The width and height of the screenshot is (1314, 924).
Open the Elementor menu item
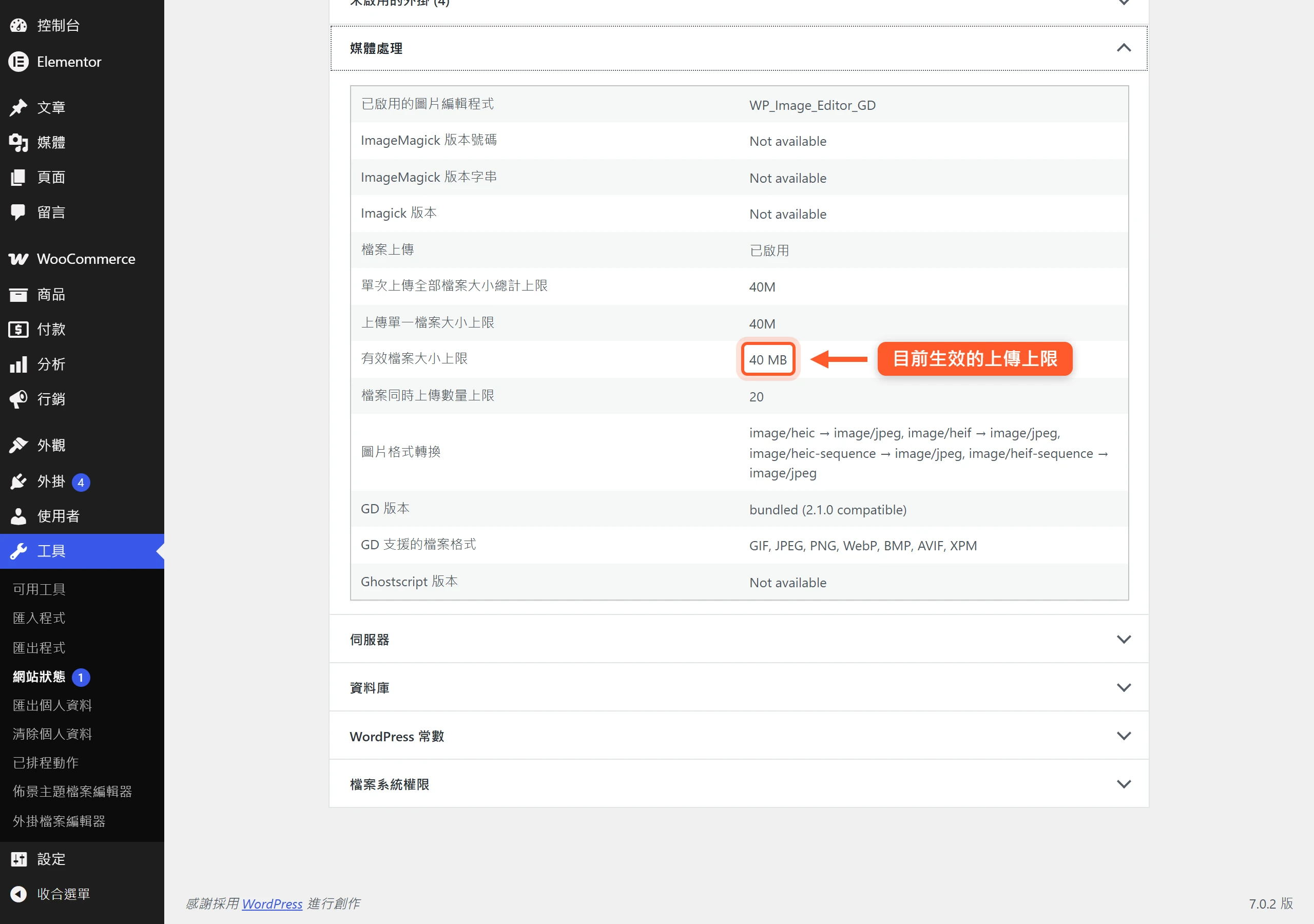pyautogui.click(x=82, y=62)
